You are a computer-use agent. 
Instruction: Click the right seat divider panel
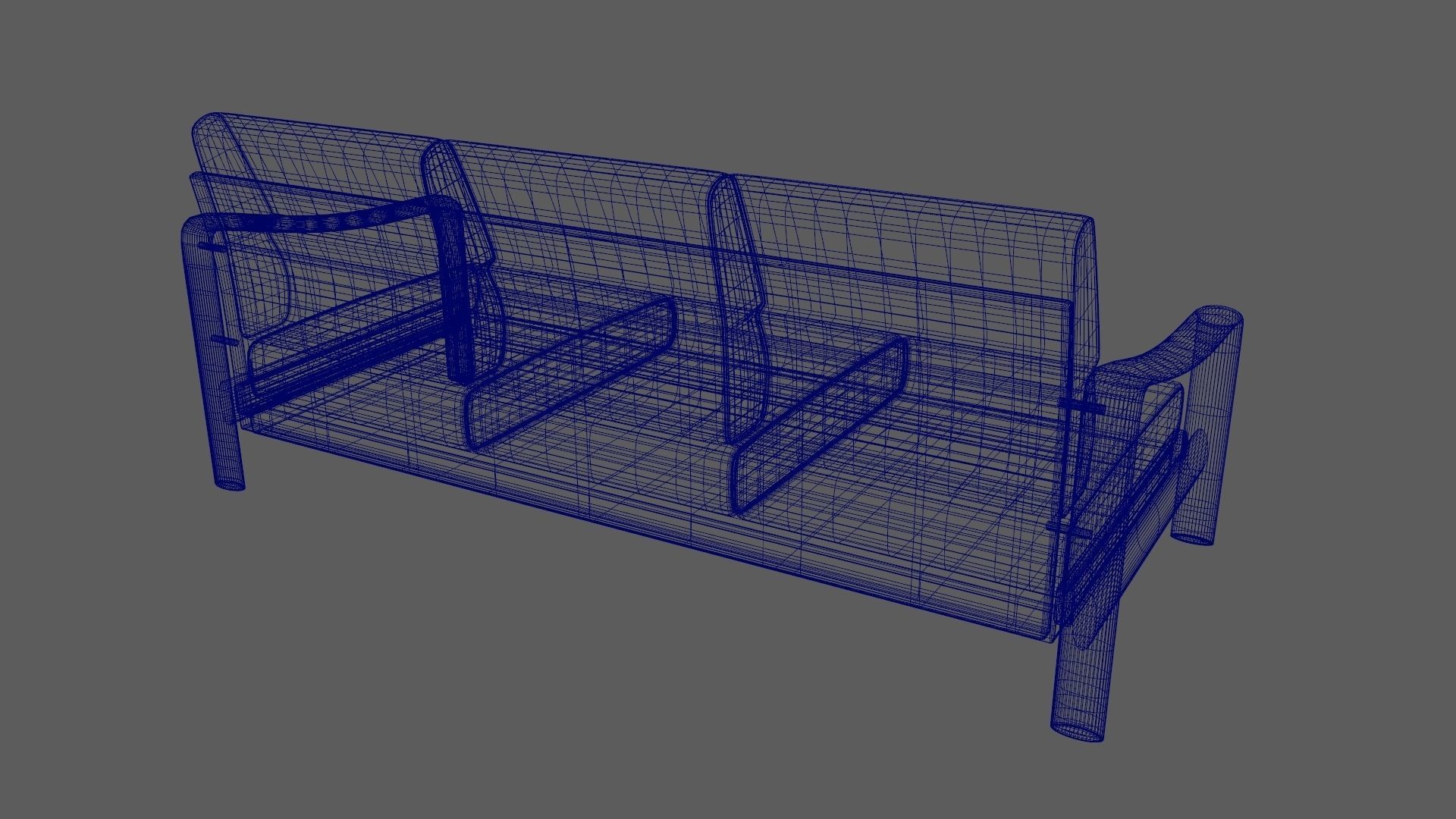click(x=821, y=425)
